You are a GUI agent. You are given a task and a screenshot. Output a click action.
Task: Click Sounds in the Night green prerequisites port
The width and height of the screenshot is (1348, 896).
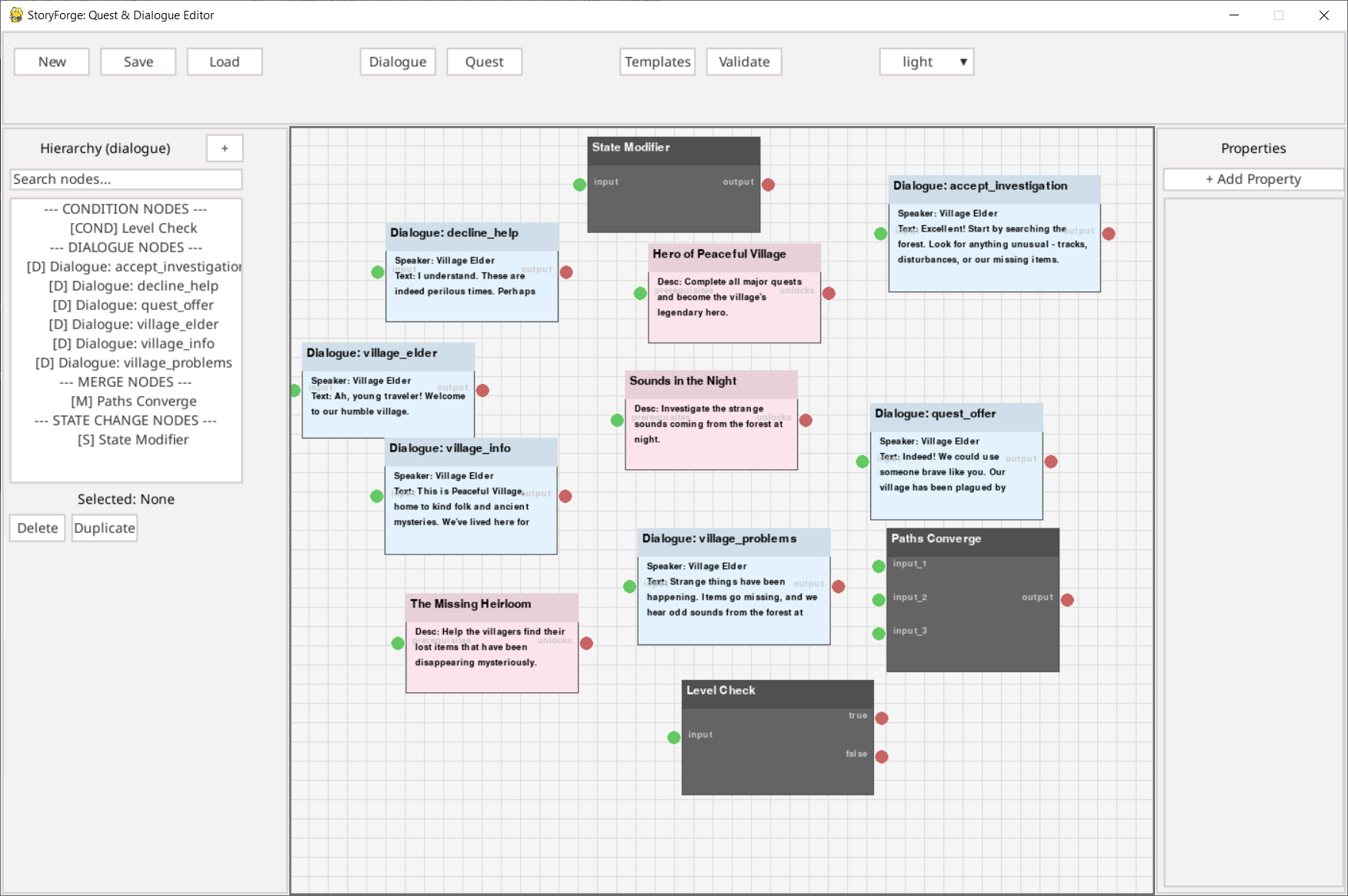(617, 420)
